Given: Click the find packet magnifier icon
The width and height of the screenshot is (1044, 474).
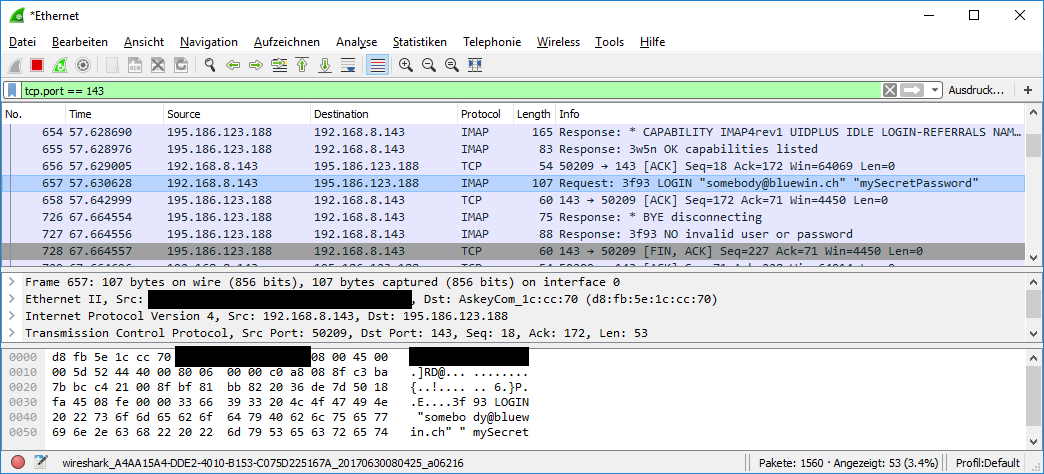Looking at the screenshot, I should [x=210, y=65].
